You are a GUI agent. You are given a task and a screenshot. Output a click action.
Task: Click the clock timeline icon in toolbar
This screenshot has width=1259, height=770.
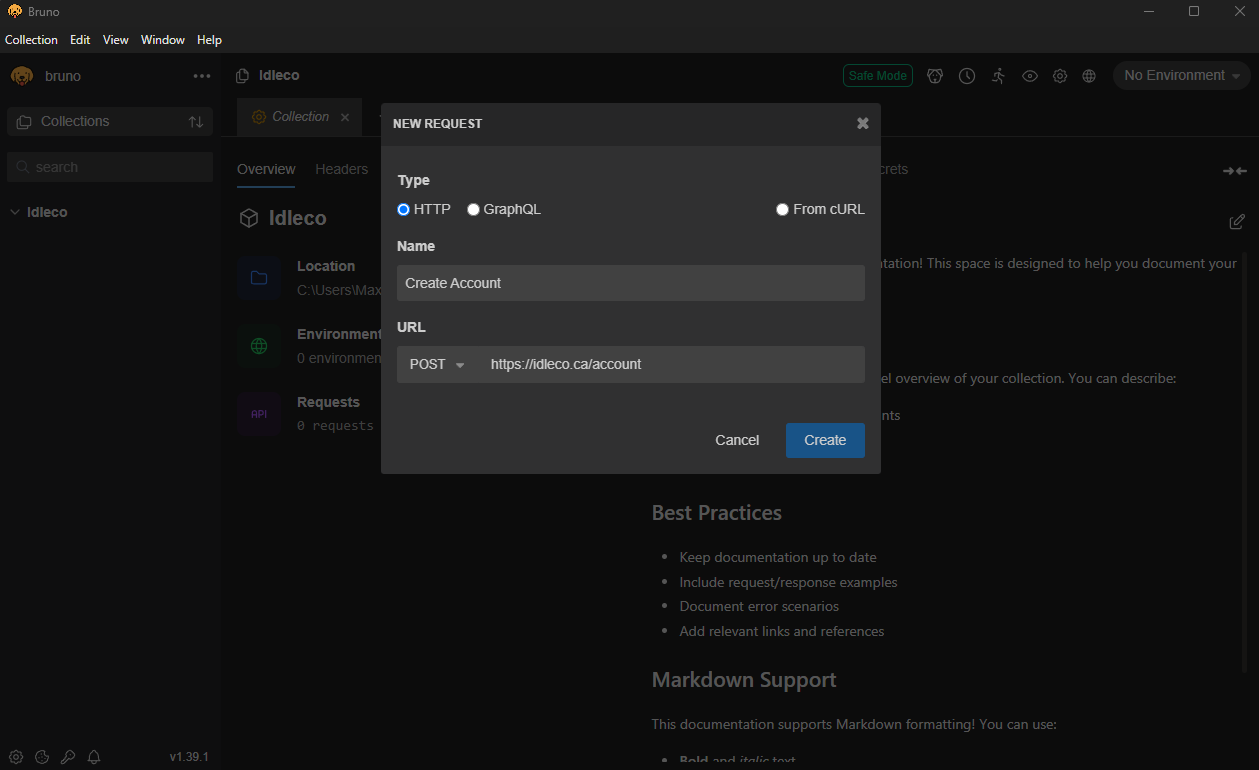coord(967,76)
